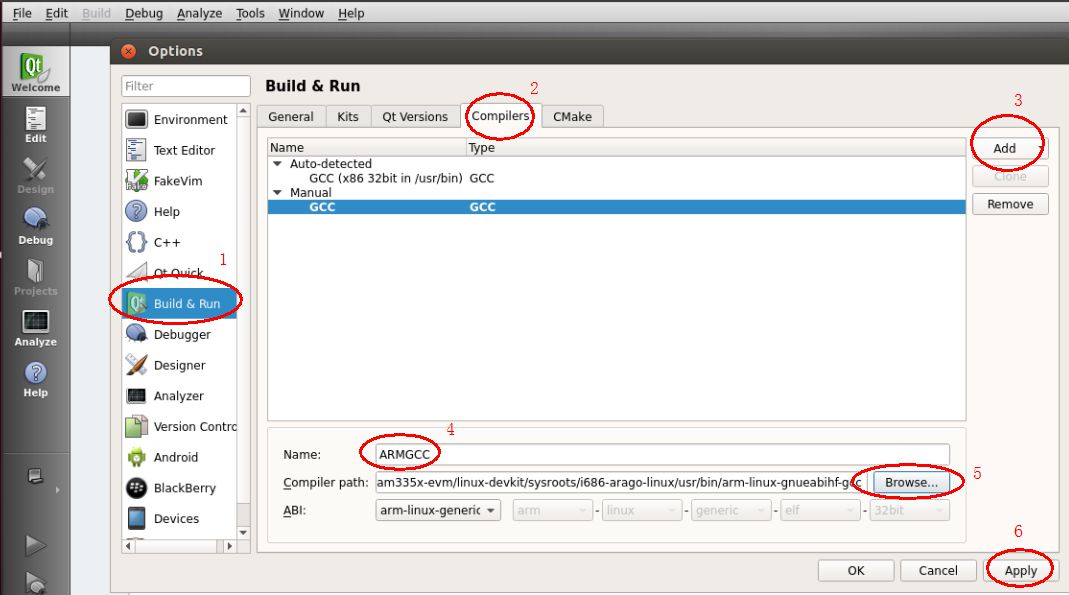Open the Debugger options category
The height and width of the screenshot is (595, 1069).
179,334
